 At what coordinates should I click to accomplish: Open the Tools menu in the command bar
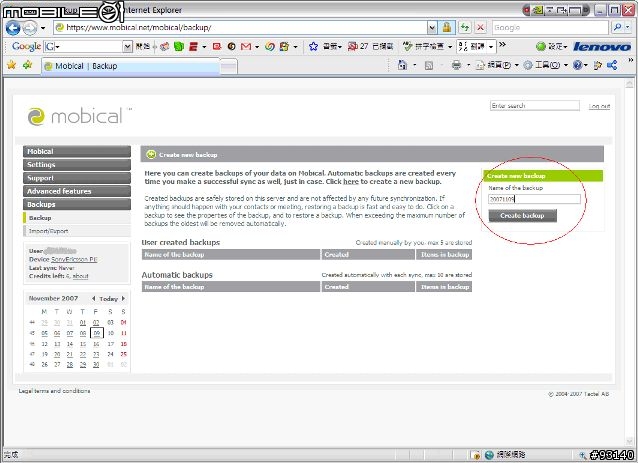[x=546, y=65]
